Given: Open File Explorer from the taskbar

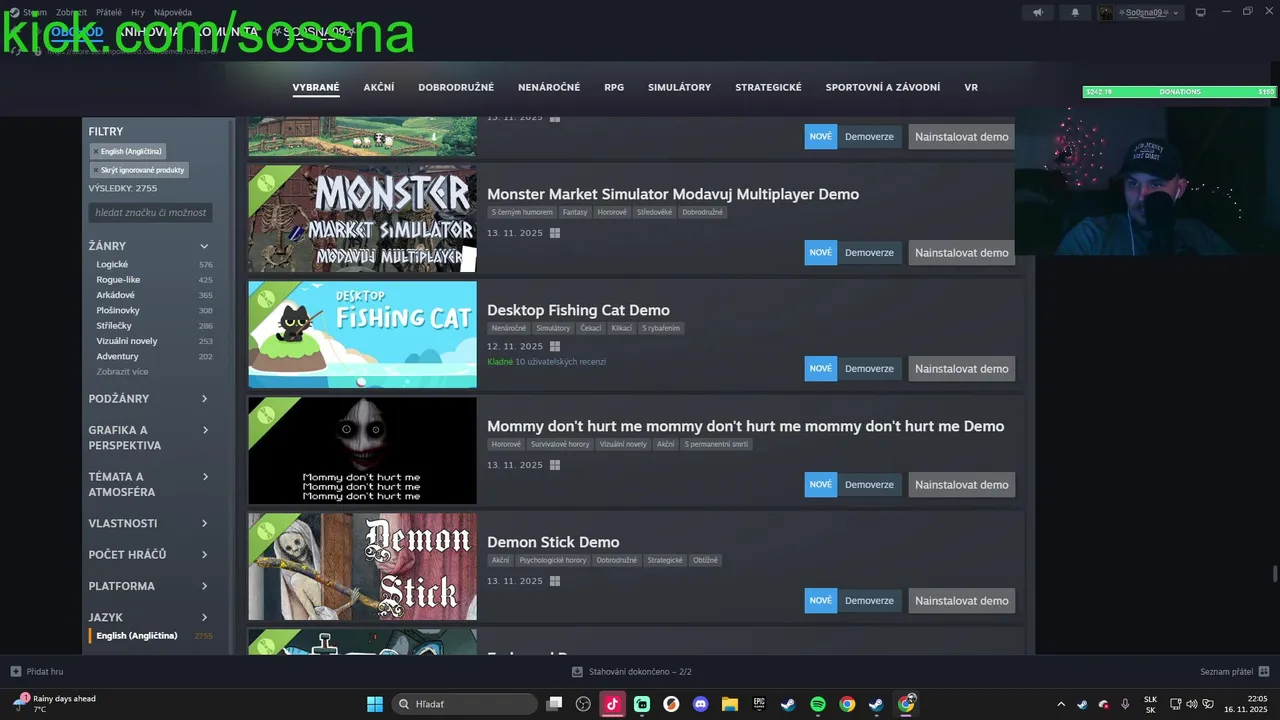Looking at the screenshot, I should pos(729,704).
